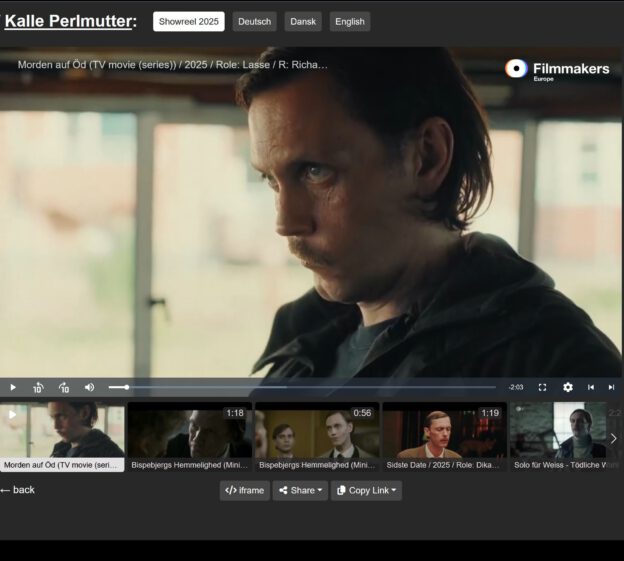Switch to the Deutsch tab
The height and width of the screenshot is (561, 624).
(254, 21)
